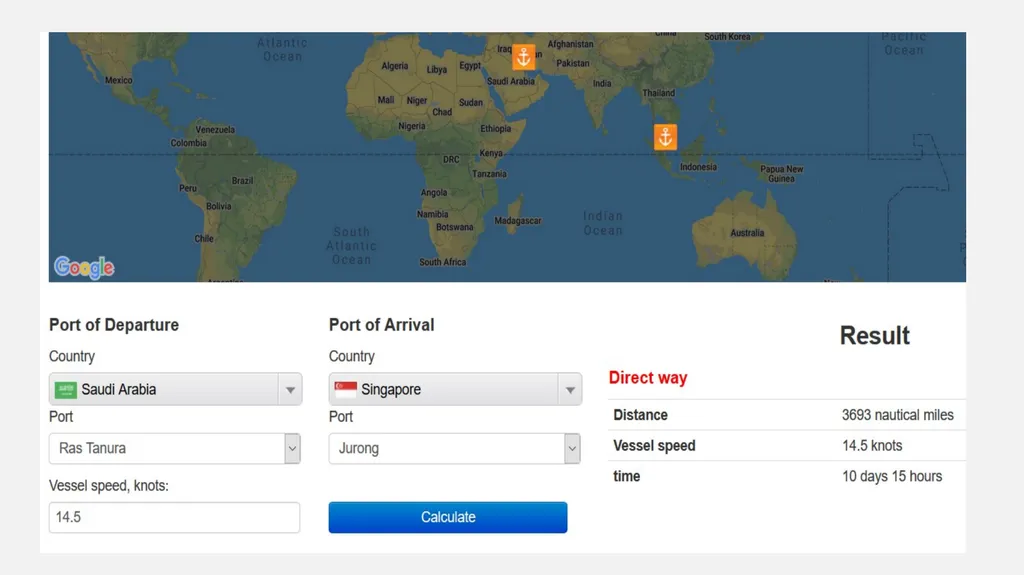Click the Papua New Guinea map label

coord(782,174)
